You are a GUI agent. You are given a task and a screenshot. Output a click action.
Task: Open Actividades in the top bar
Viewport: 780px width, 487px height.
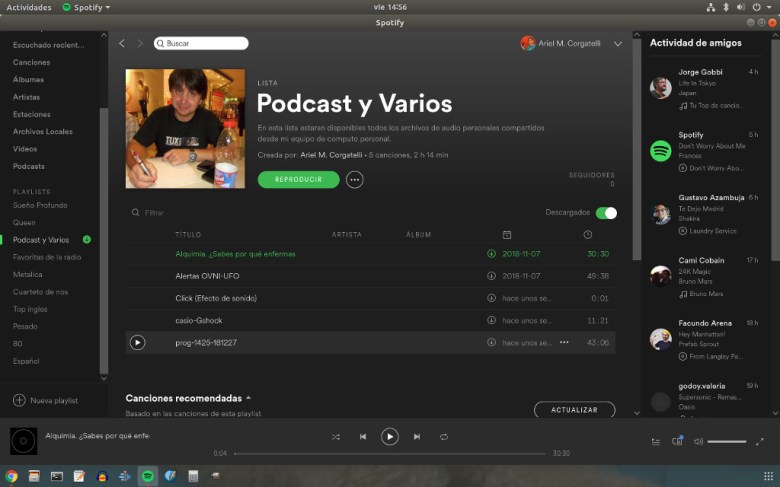[29, 7]
